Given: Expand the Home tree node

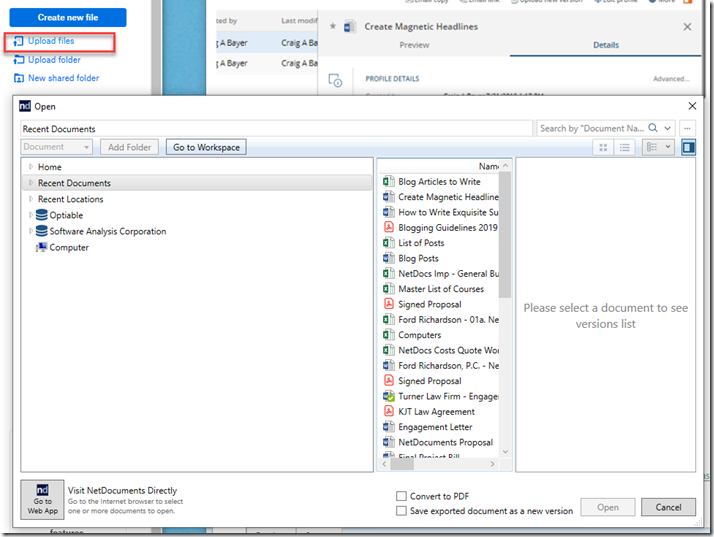Looking at the screenshot, I should pyautogui.click(x=31, y=167).
